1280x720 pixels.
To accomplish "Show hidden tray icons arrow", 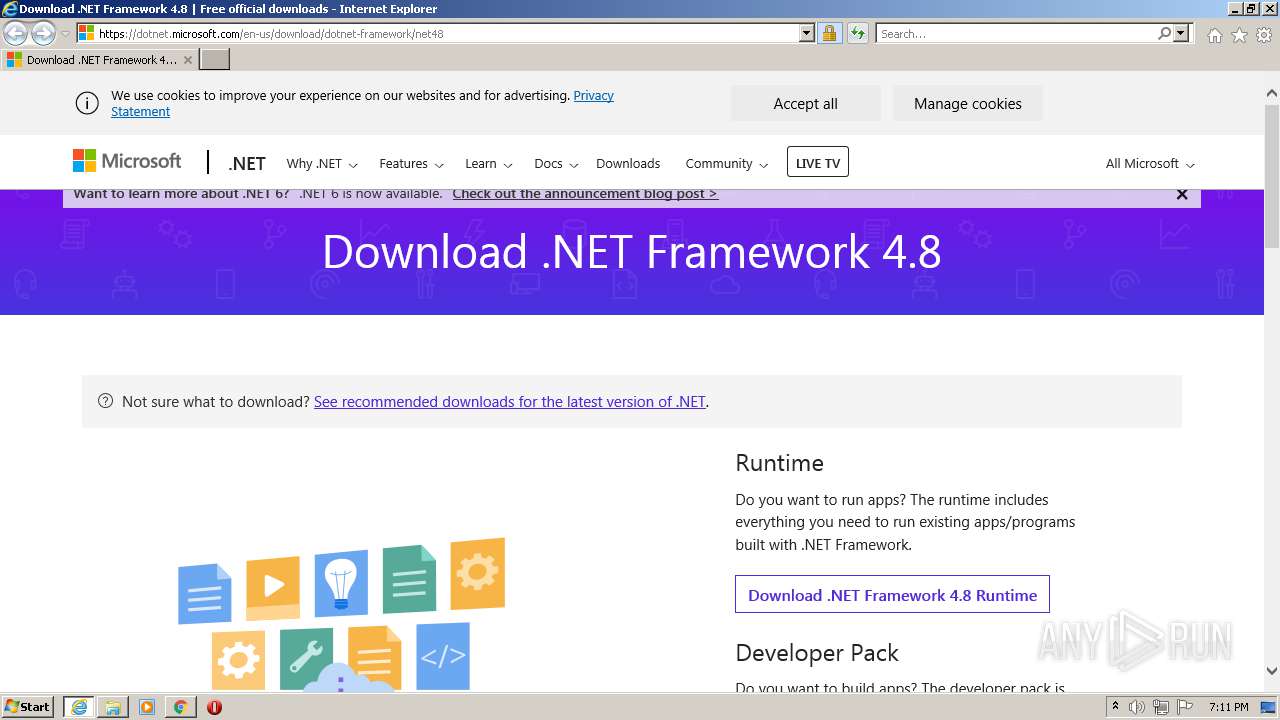I will [x=1116, y=707].
